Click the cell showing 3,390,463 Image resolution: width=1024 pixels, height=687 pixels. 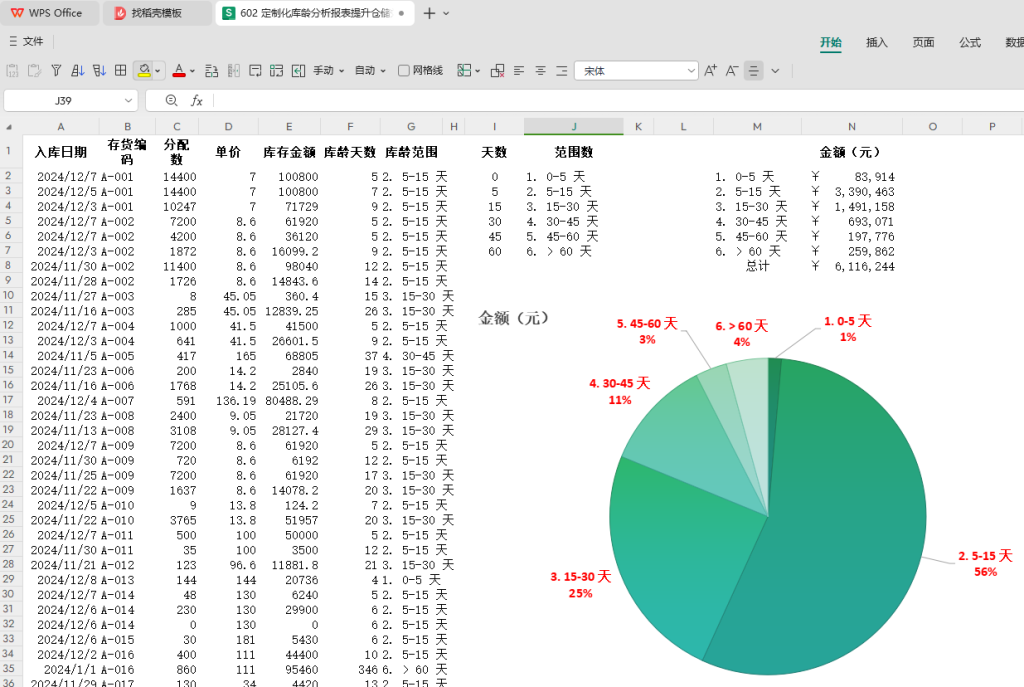(852, 191)
